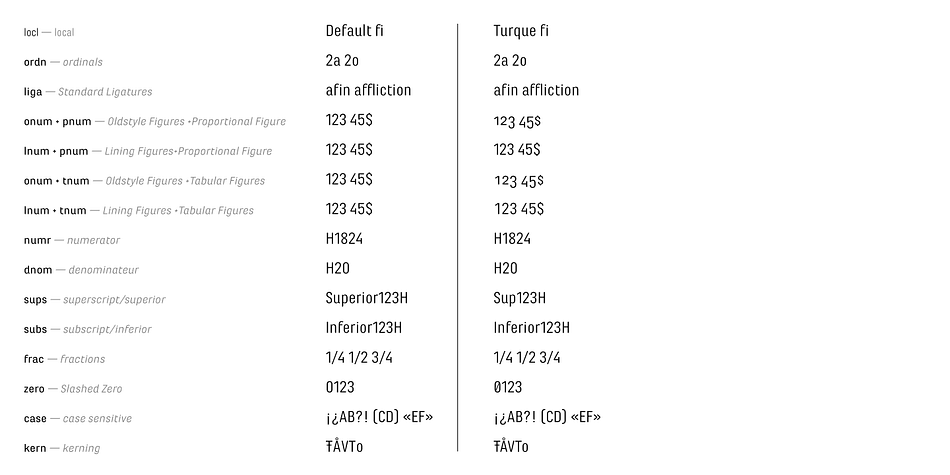950x475 pixels.
Task: Select the numr numerator label
Action: pos(71,241)
